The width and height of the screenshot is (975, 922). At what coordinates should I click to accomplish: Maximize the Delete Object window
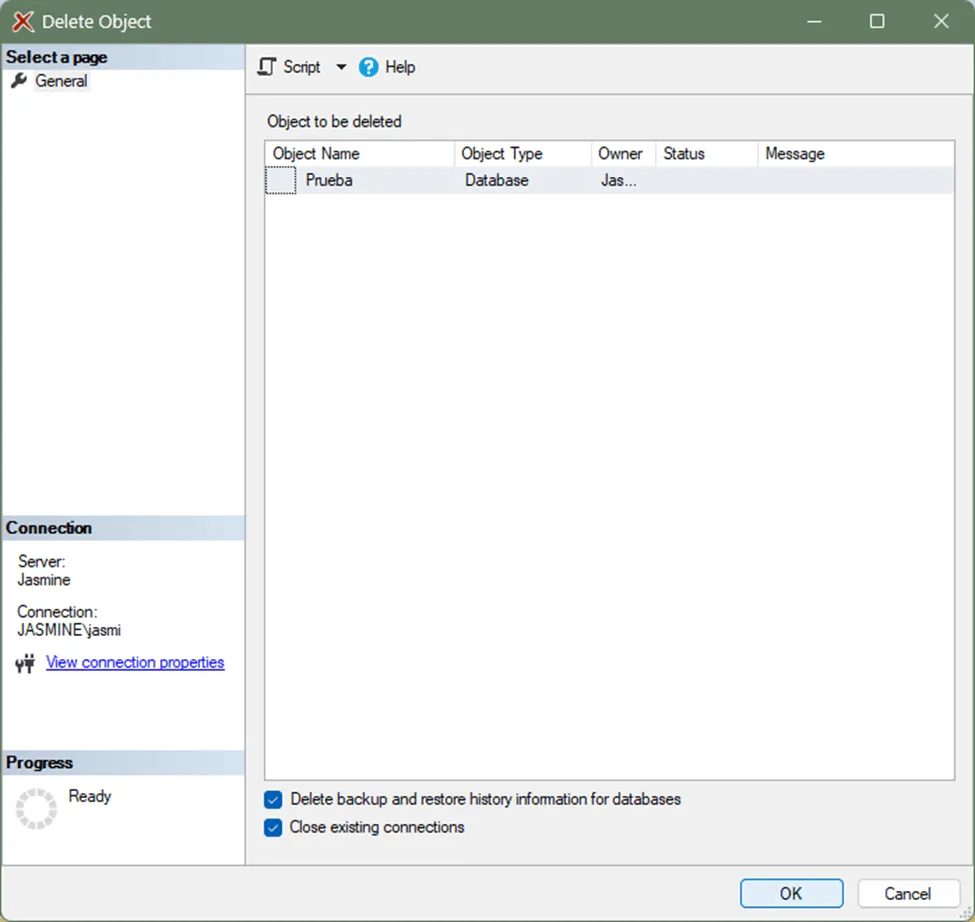pos(877,21)
